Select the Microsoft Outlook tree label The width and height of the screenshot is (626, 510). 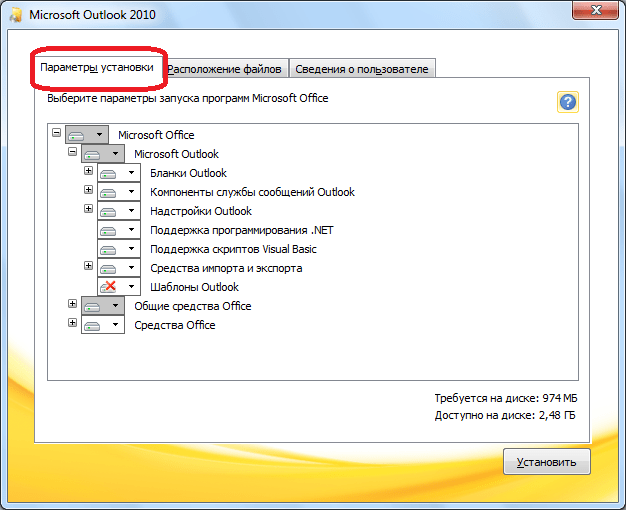coord(176,154)
